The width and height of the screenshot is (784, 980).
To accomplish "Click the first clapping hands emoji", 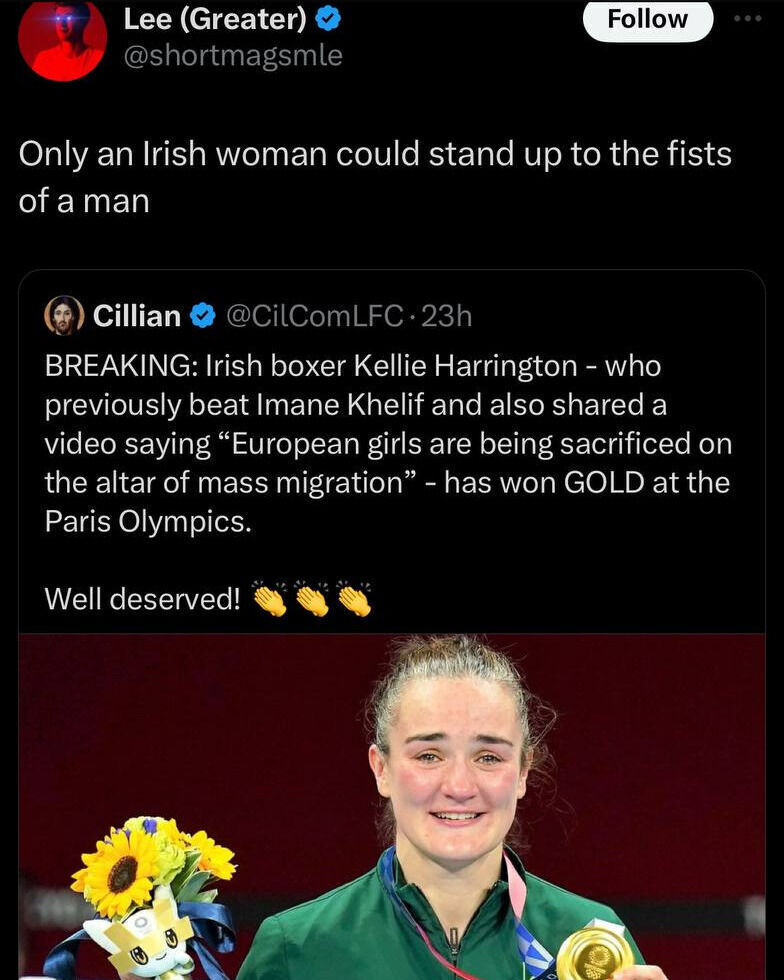I will click(269, 599).
